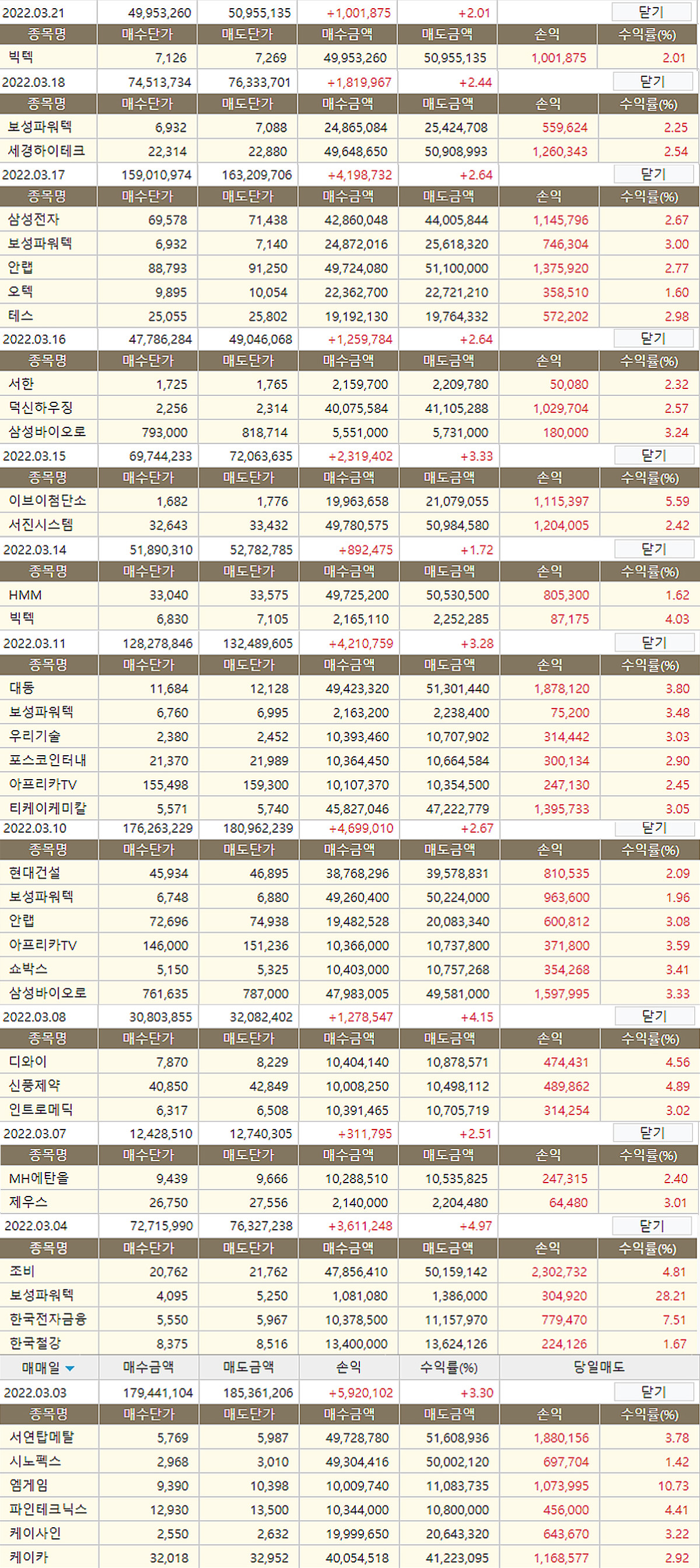Collapse the 2022.03.17 daily breakdown
The height and width of the screenshot is (1568, 700).
point(653,175)
